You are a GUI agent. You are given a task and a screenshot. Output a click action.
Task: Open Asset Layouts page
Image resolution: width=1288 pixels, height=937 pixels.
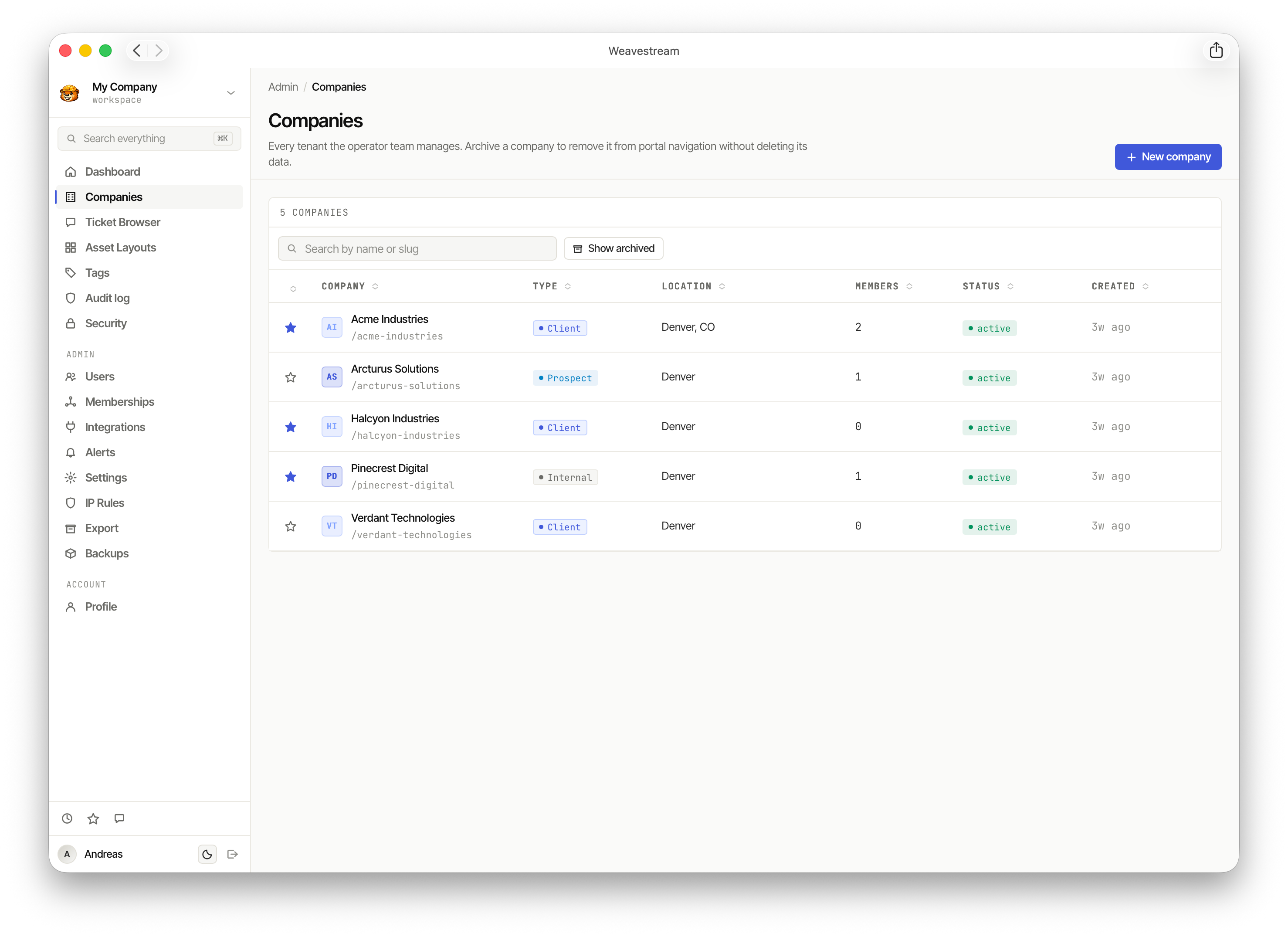click(149, 248)
